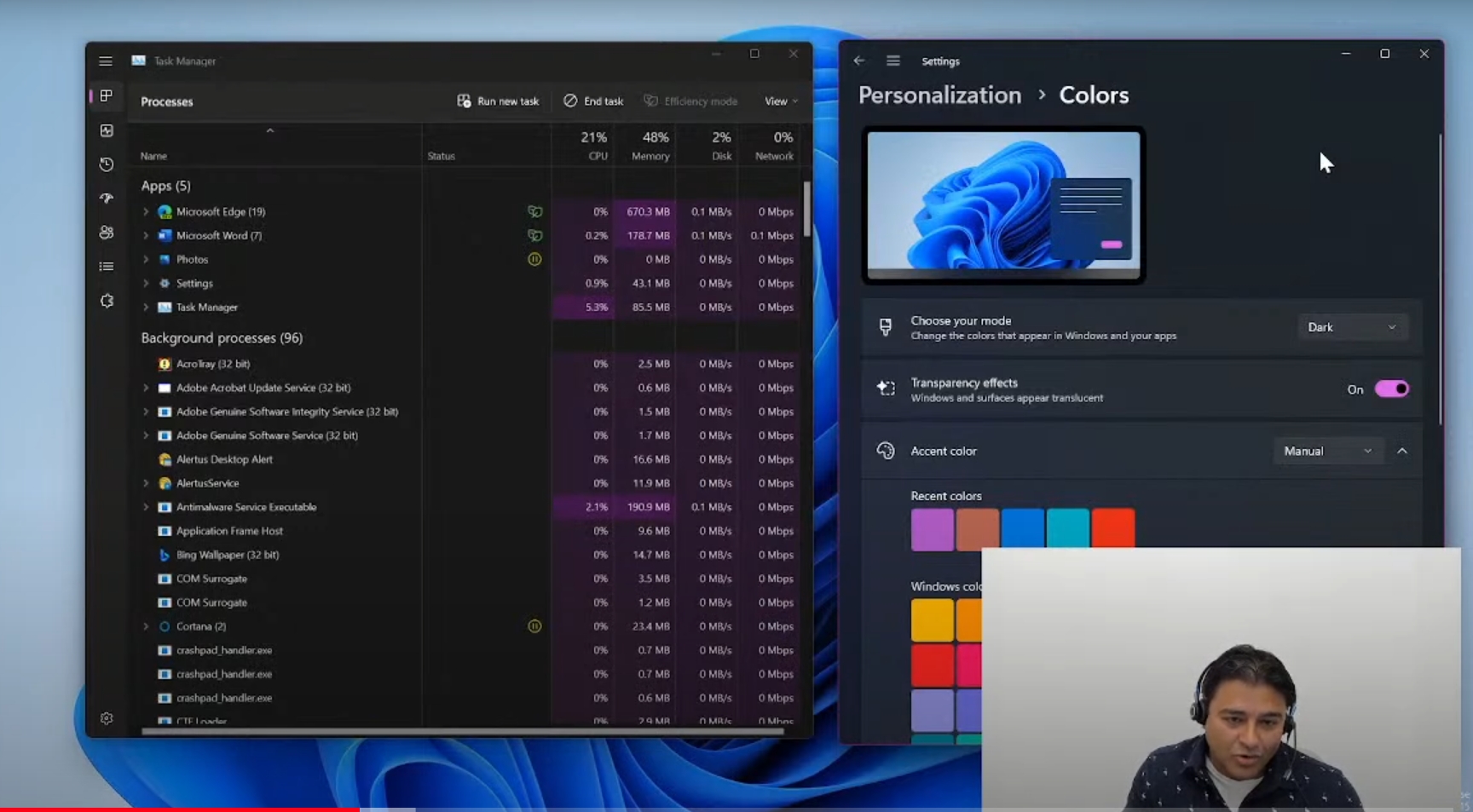Open Accent color Manual dropdown

(x=1327, y=451)
